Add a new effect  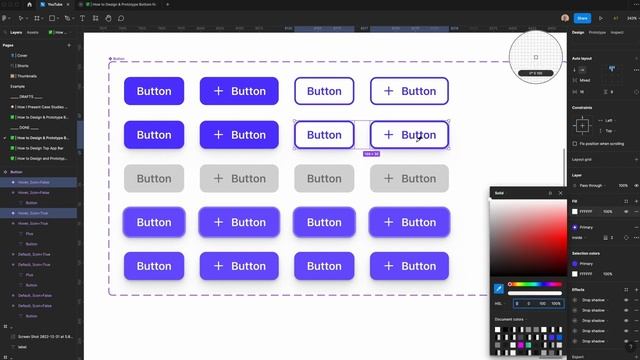636,290
